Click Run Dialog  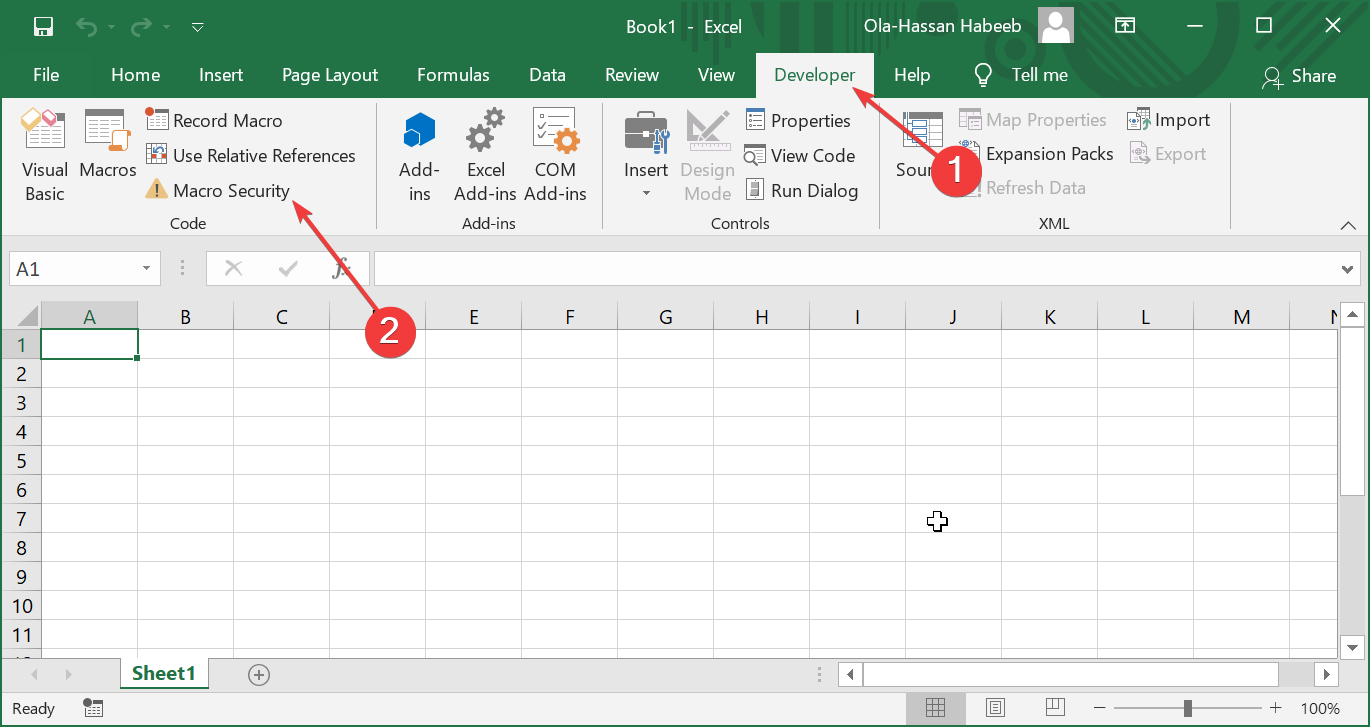(802, 190)
